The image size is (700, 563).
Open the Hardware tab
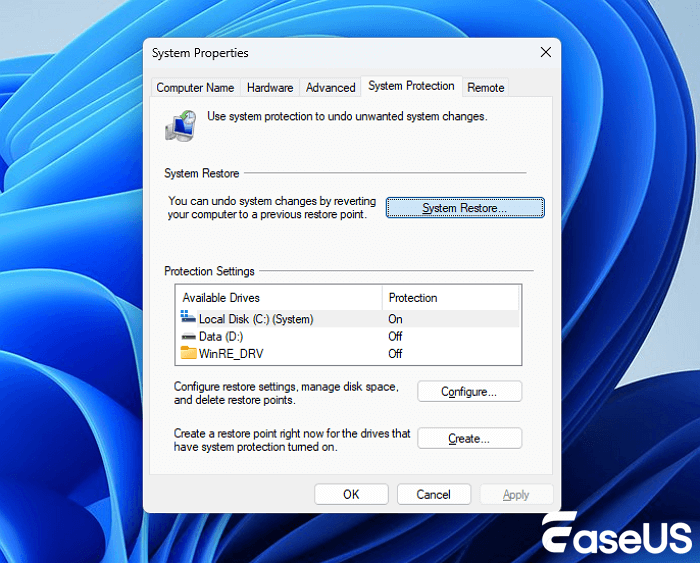(x=270, y=88)
